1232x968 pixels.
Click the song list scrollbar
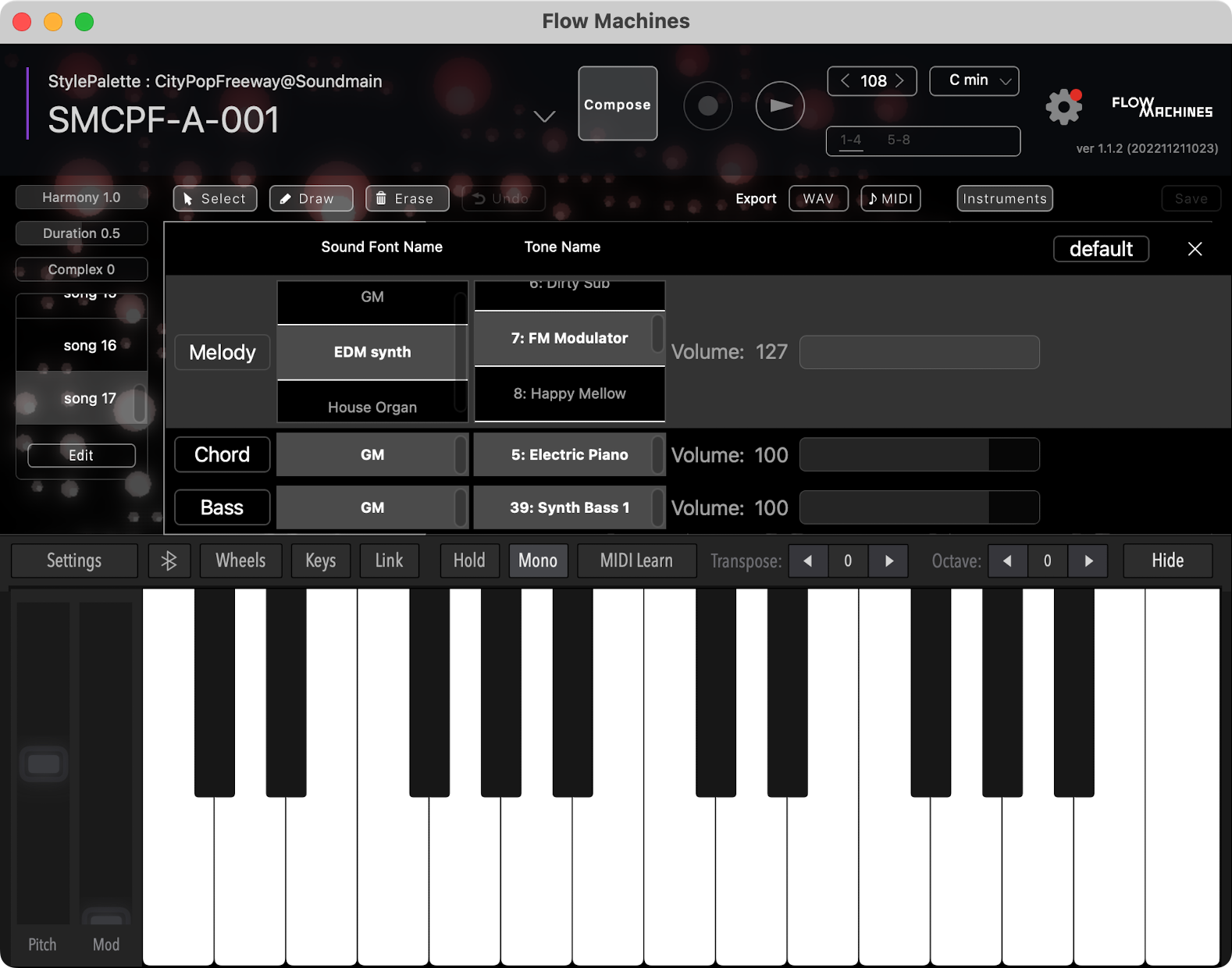[x=140, y=403]
